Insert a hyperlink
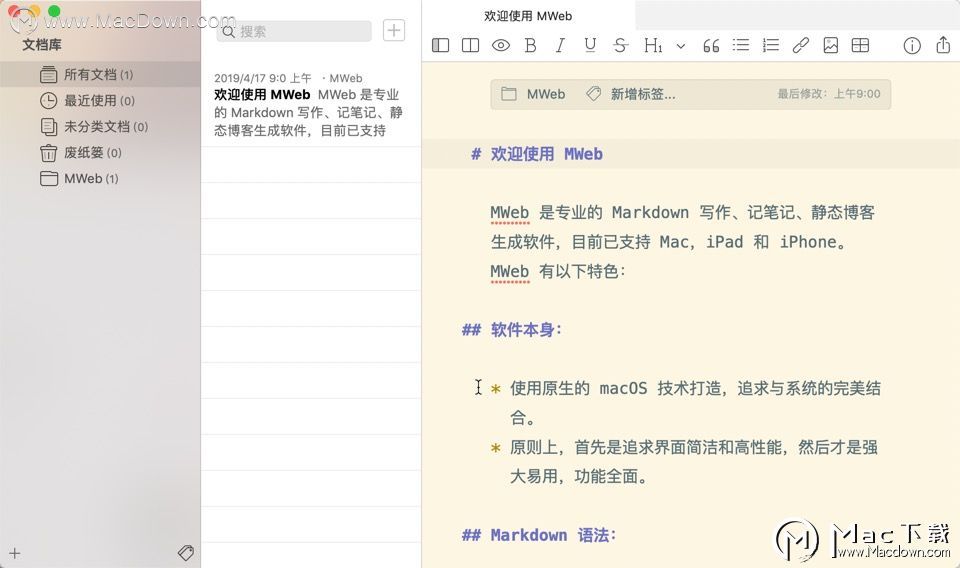 click(801, 45)
